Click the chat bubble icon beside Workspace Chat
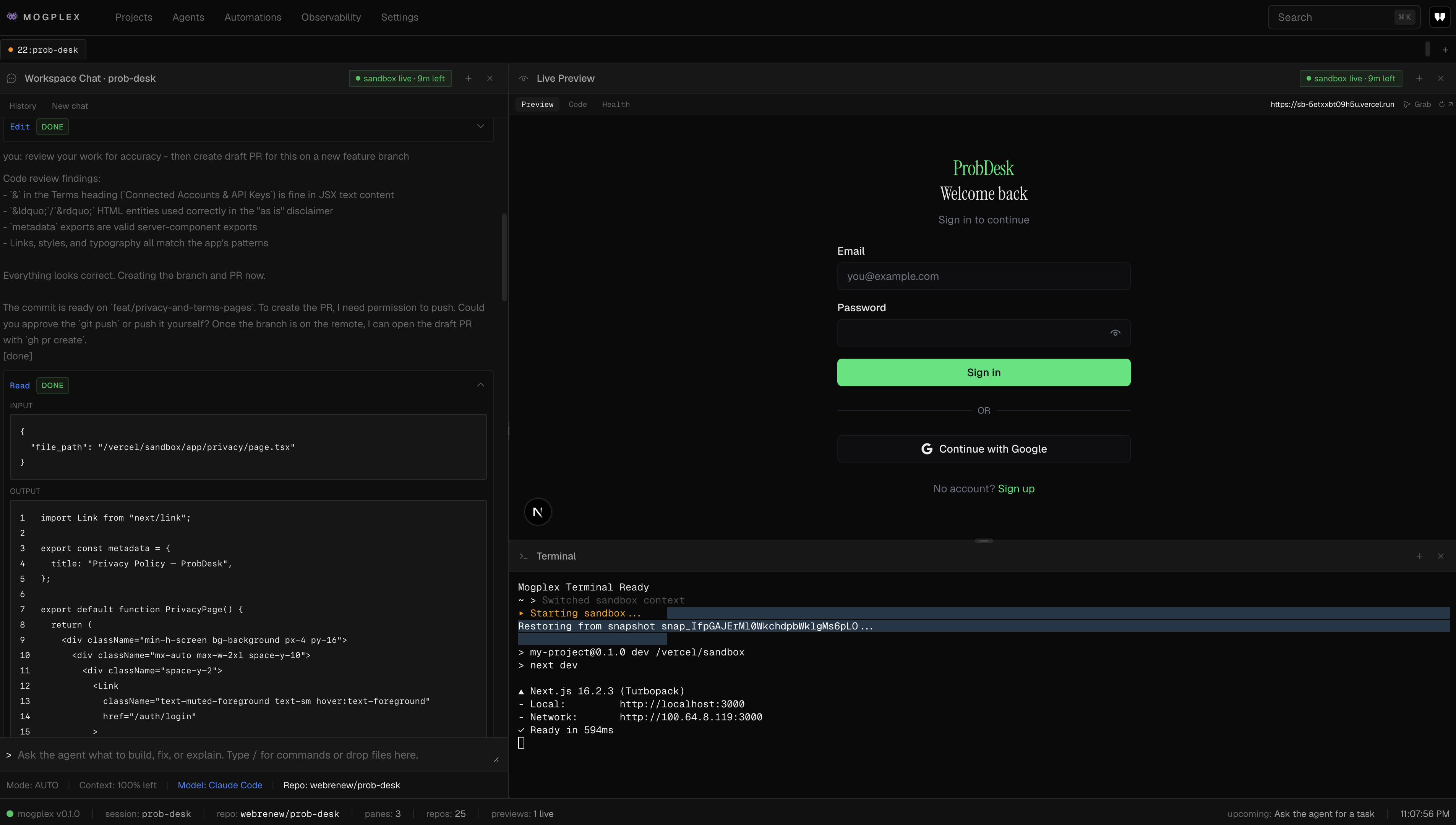1456x825 pixels. [11, 78]
